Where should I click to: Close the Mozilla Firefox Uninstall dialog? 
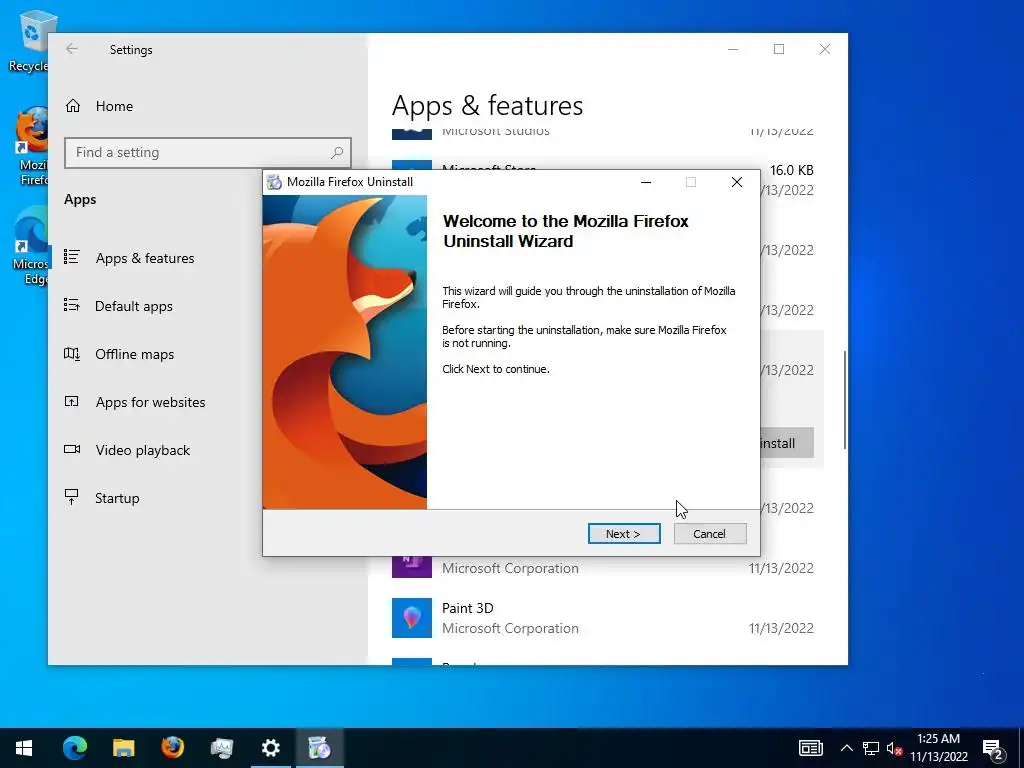[x=737, y=182]
